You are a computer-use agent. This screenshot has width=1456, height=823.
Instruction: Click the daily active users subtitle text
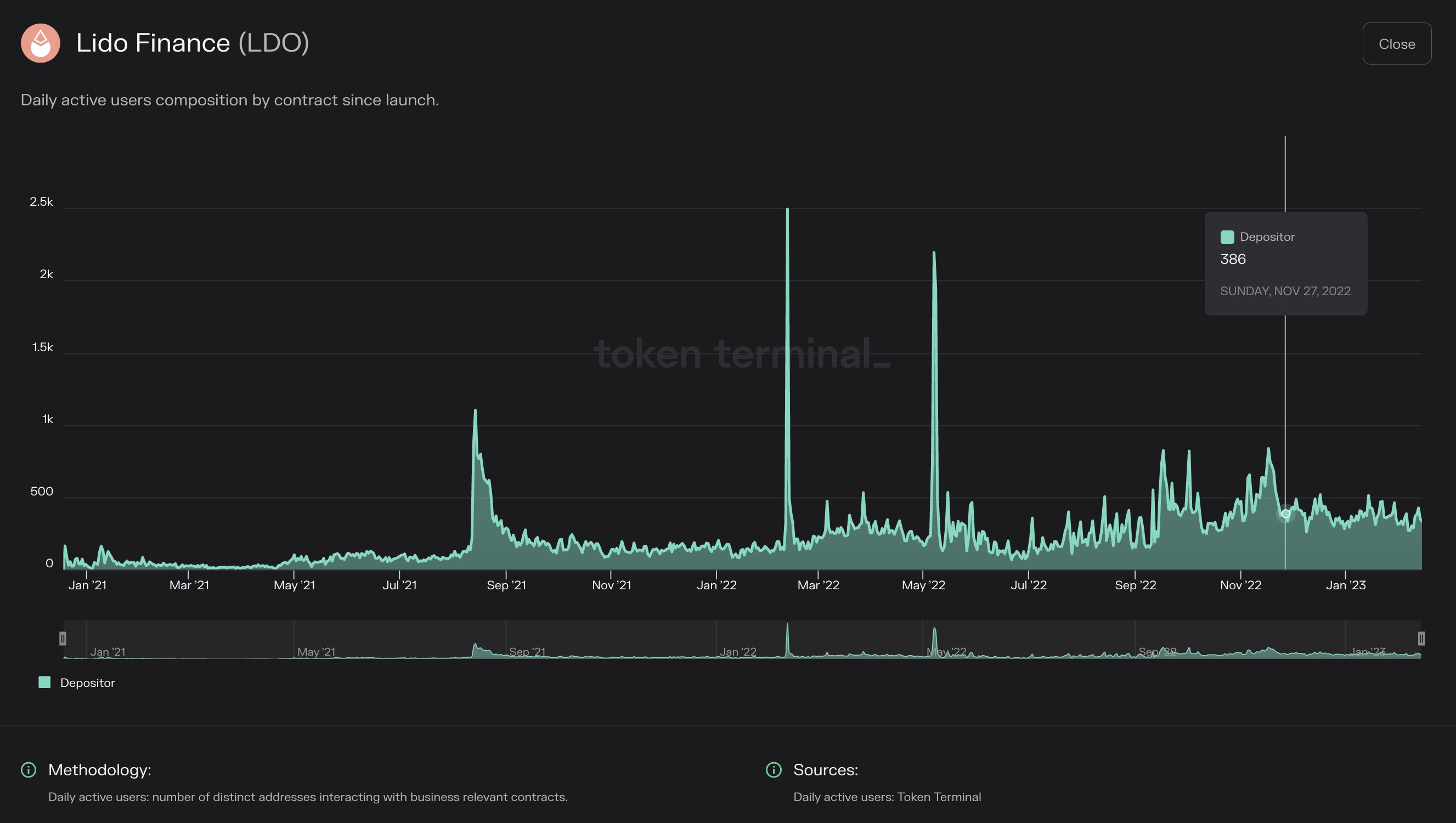[x=229, y=100]
